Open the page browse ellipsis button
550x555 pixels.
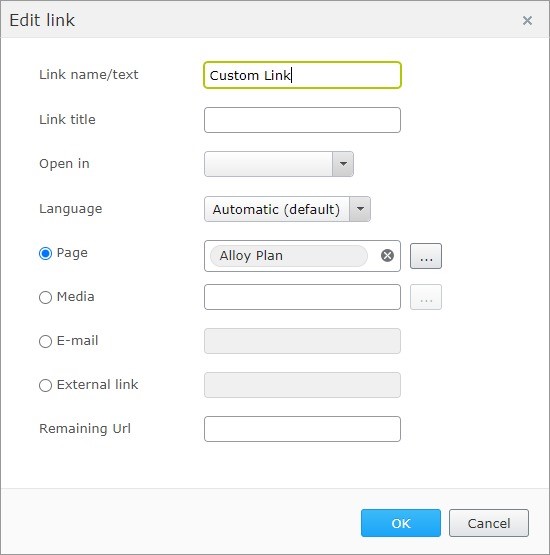click(x=426, y=256)
